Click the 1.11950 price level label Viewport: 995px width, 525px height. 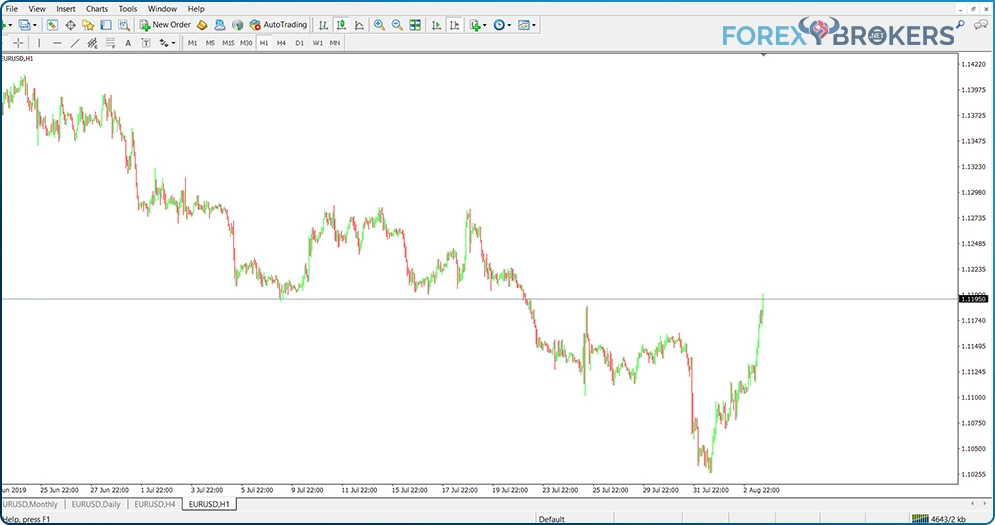pos(973,298)
